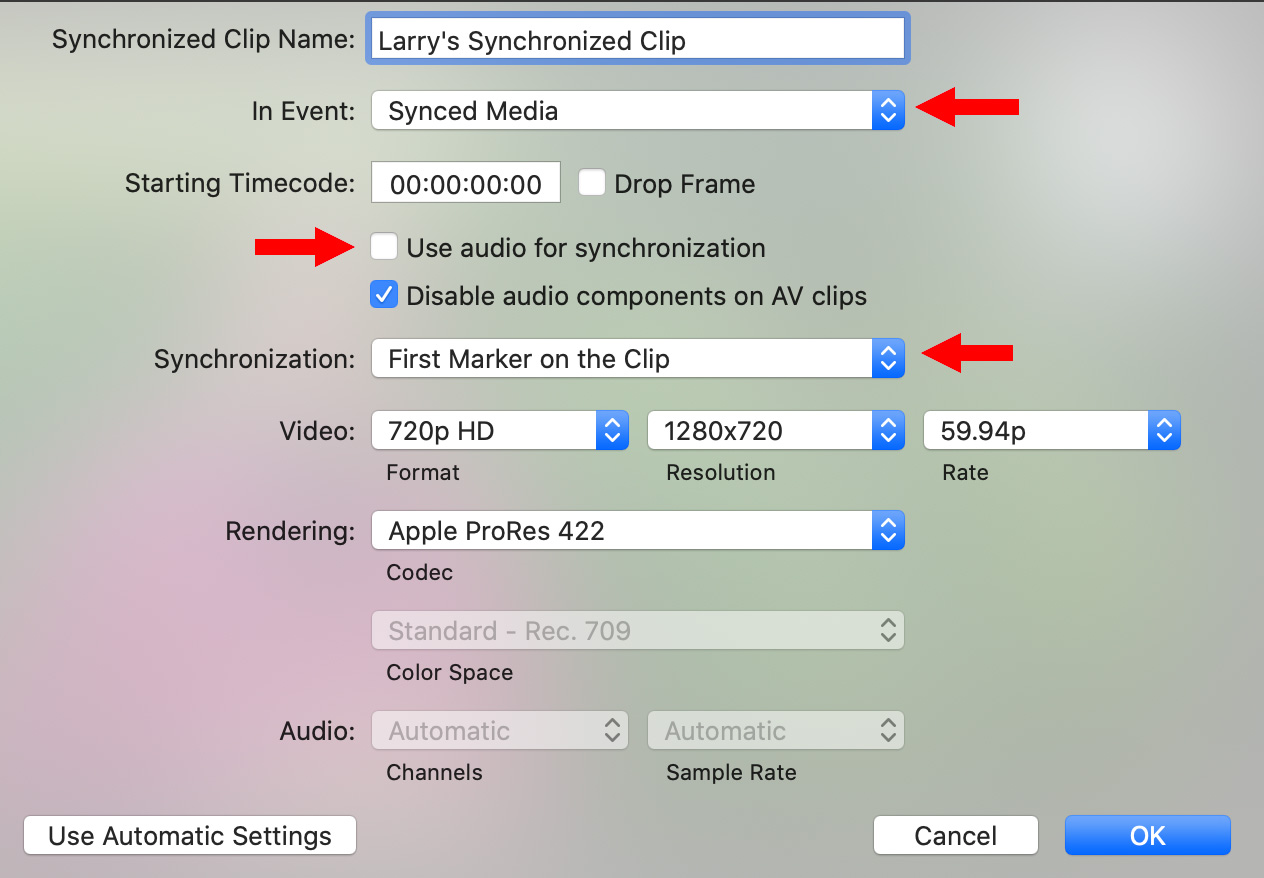The image size is (1264, 878).
Task: Click the Channels caption
Action: (x=434, y=773)
